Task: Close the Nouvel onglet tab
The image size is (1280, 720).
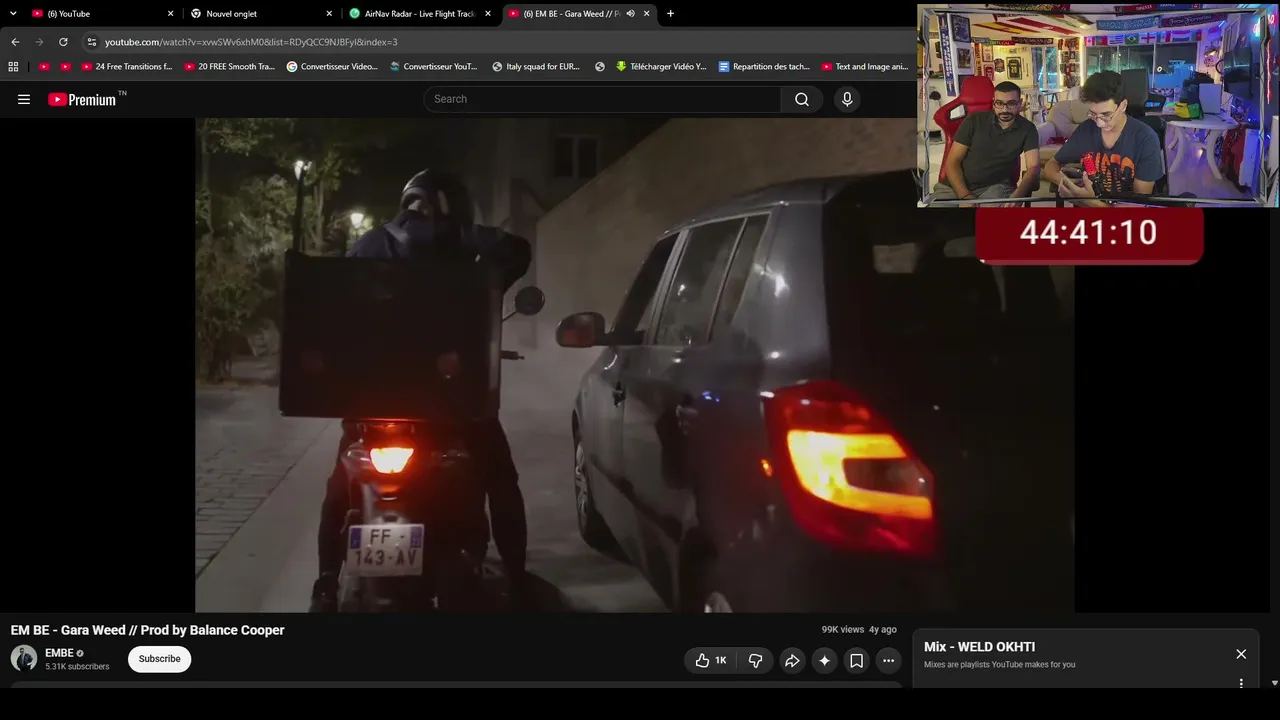Action: pos(329,14)
